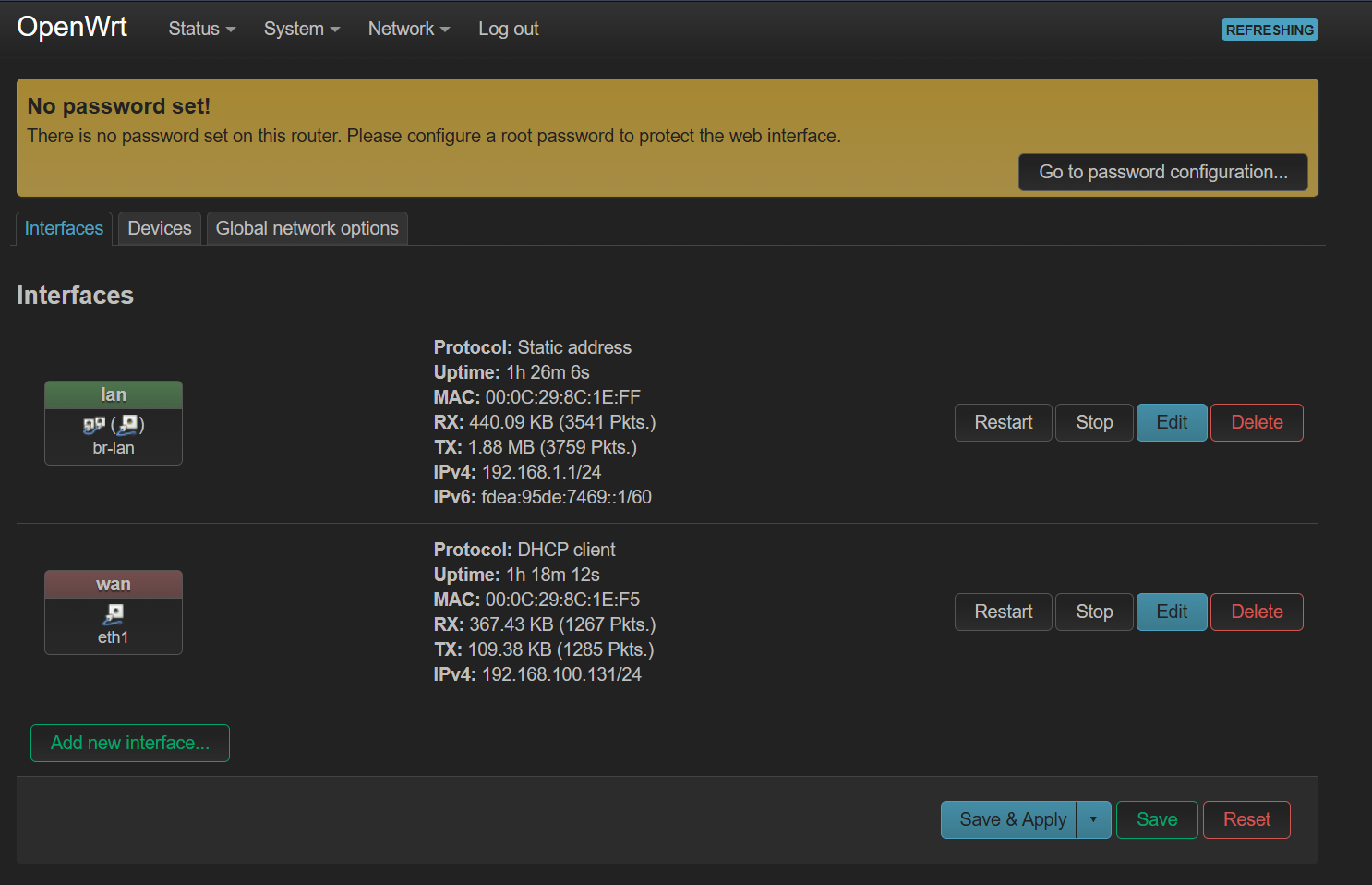Edit the lan interface
Viewport: 1372px width, 885px height.
click(x=1172, y=422)
